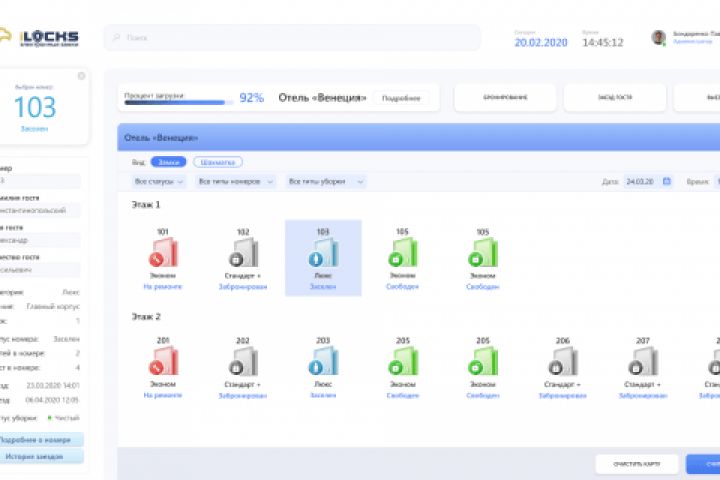The image size is (720, 480).
Task: Click Отель «Венеция» in the blue bar
Action: pos(161,138)
